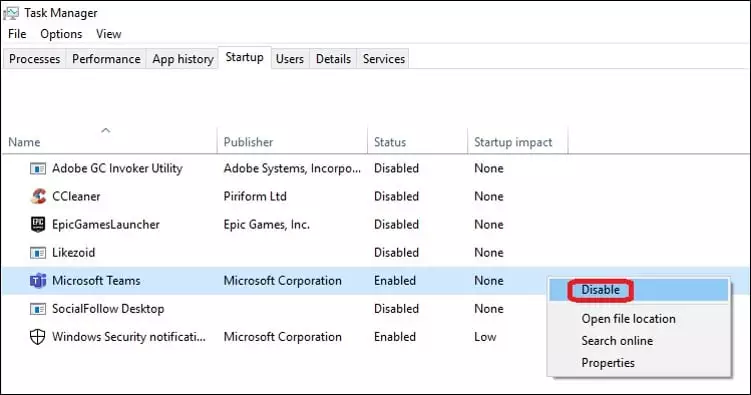Switch to the Processes tab

tap(34, 59)
